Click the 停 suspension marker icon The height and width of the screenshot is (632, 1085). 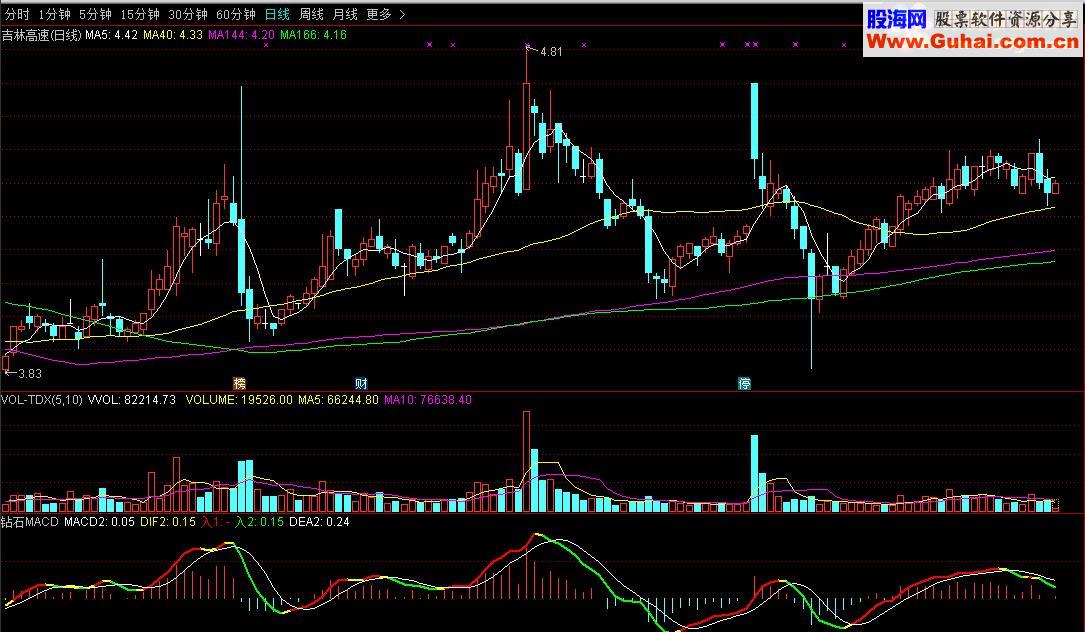[745, 383]
